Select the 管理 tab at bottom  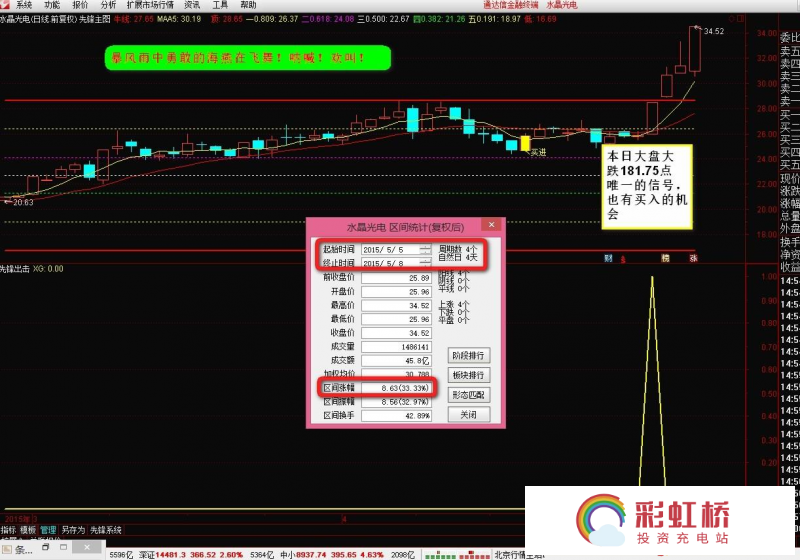(48, 530)
